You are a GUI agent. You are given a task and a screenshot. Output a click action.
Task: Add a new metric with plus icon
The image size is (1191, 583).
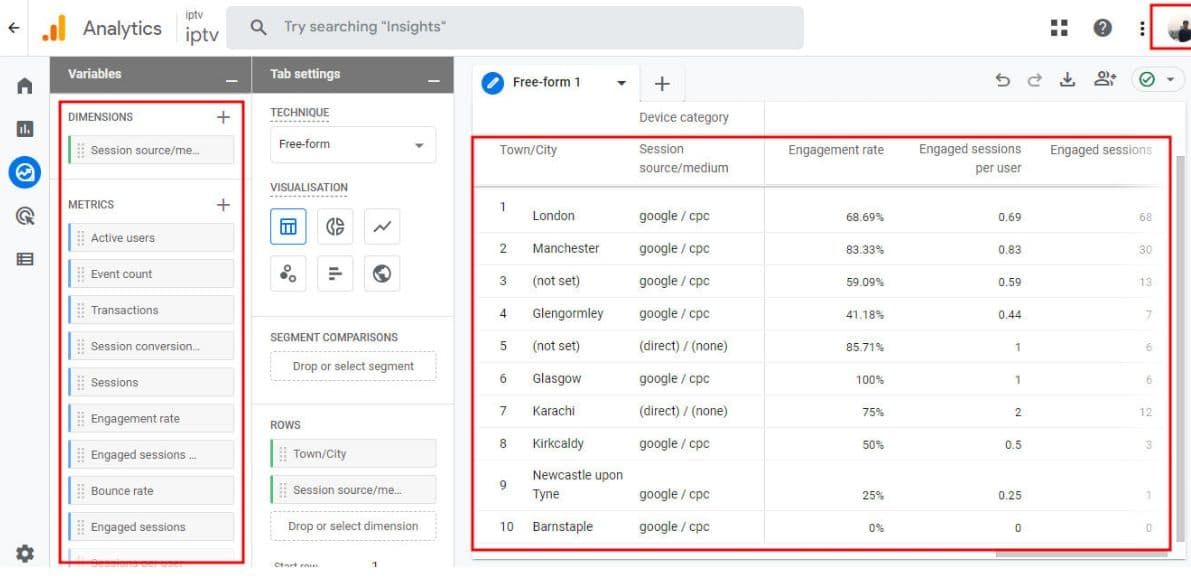click(x=223, y=204)
